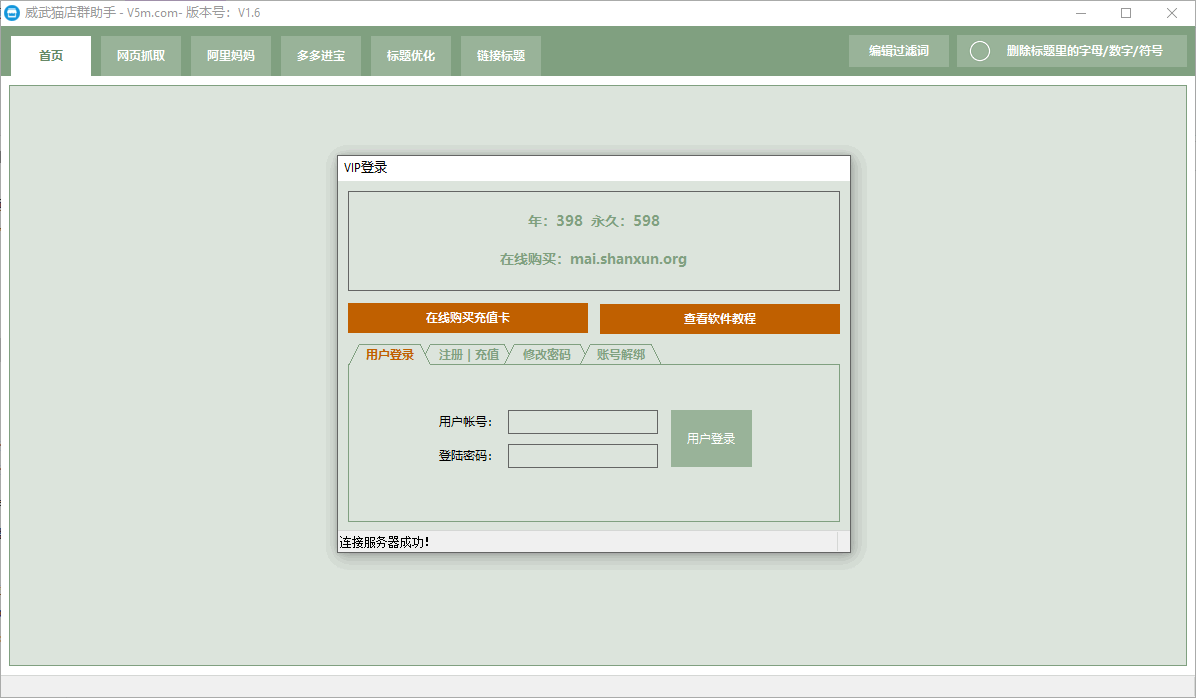Focus the 登陆密码 input field
Image resolution: width=1196 pixels, height=698 pixels.
[583, 456]
